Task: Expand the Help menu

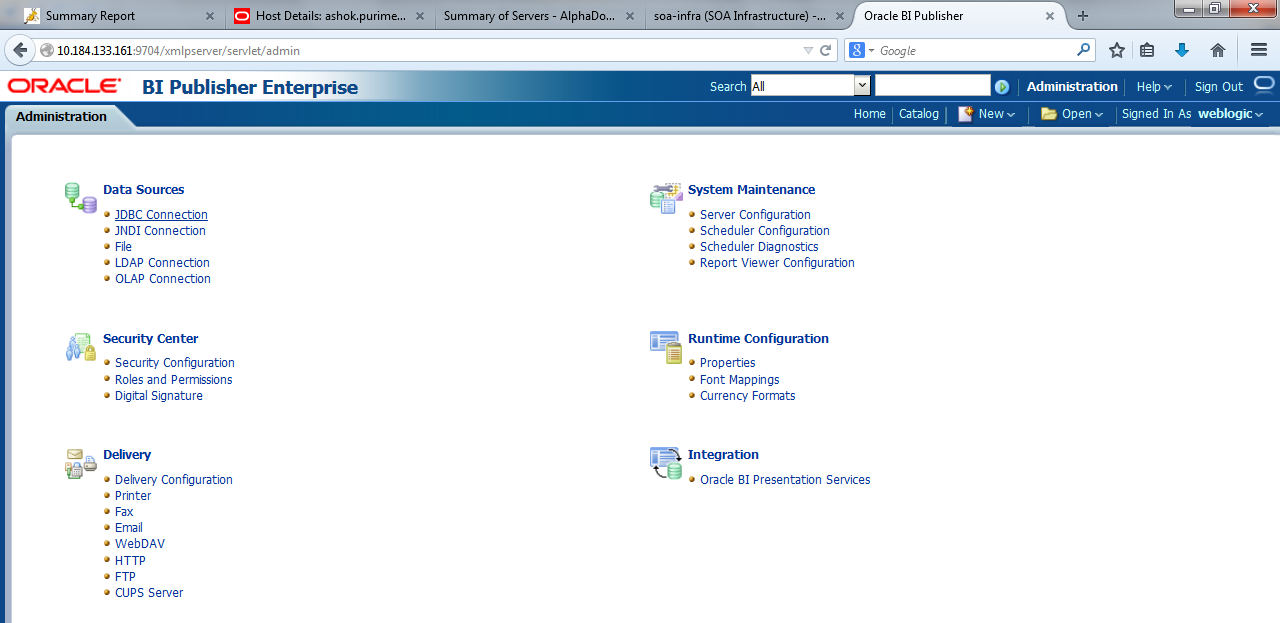Action: click(x=1154, y=87)
